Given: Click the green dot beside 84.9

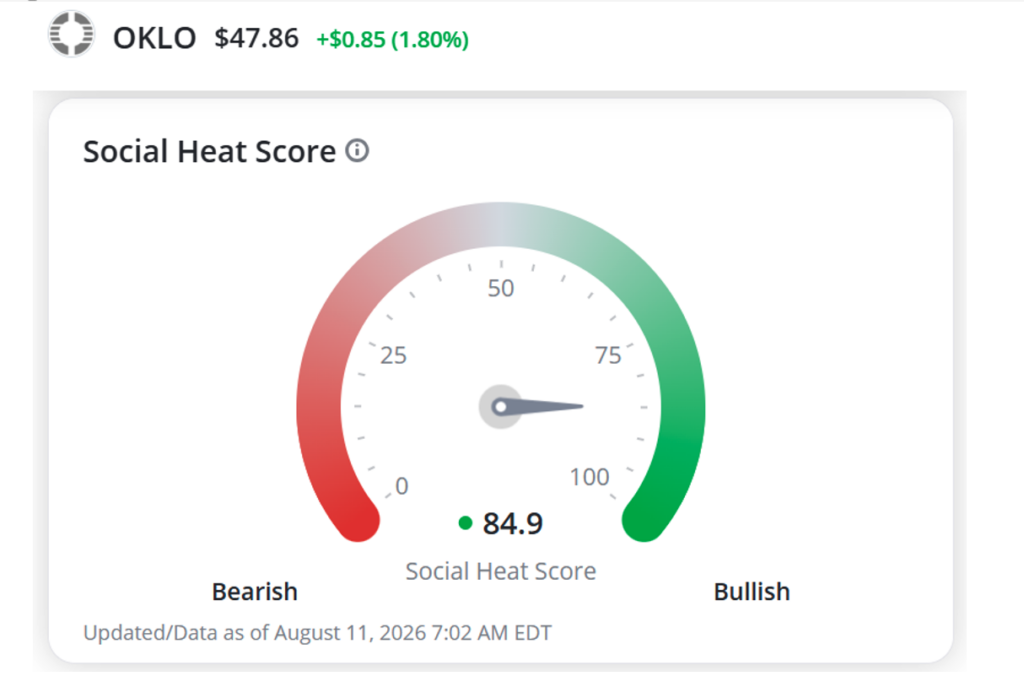Looking at the screenshot, I should pyautogui.click(x=465, y=522).
